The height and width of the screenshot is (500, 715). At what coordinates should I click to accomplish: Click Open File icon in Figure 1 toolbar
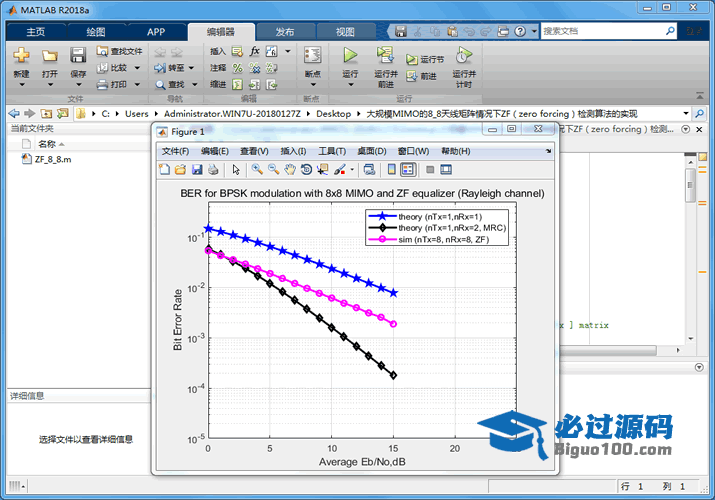point(181,170)
